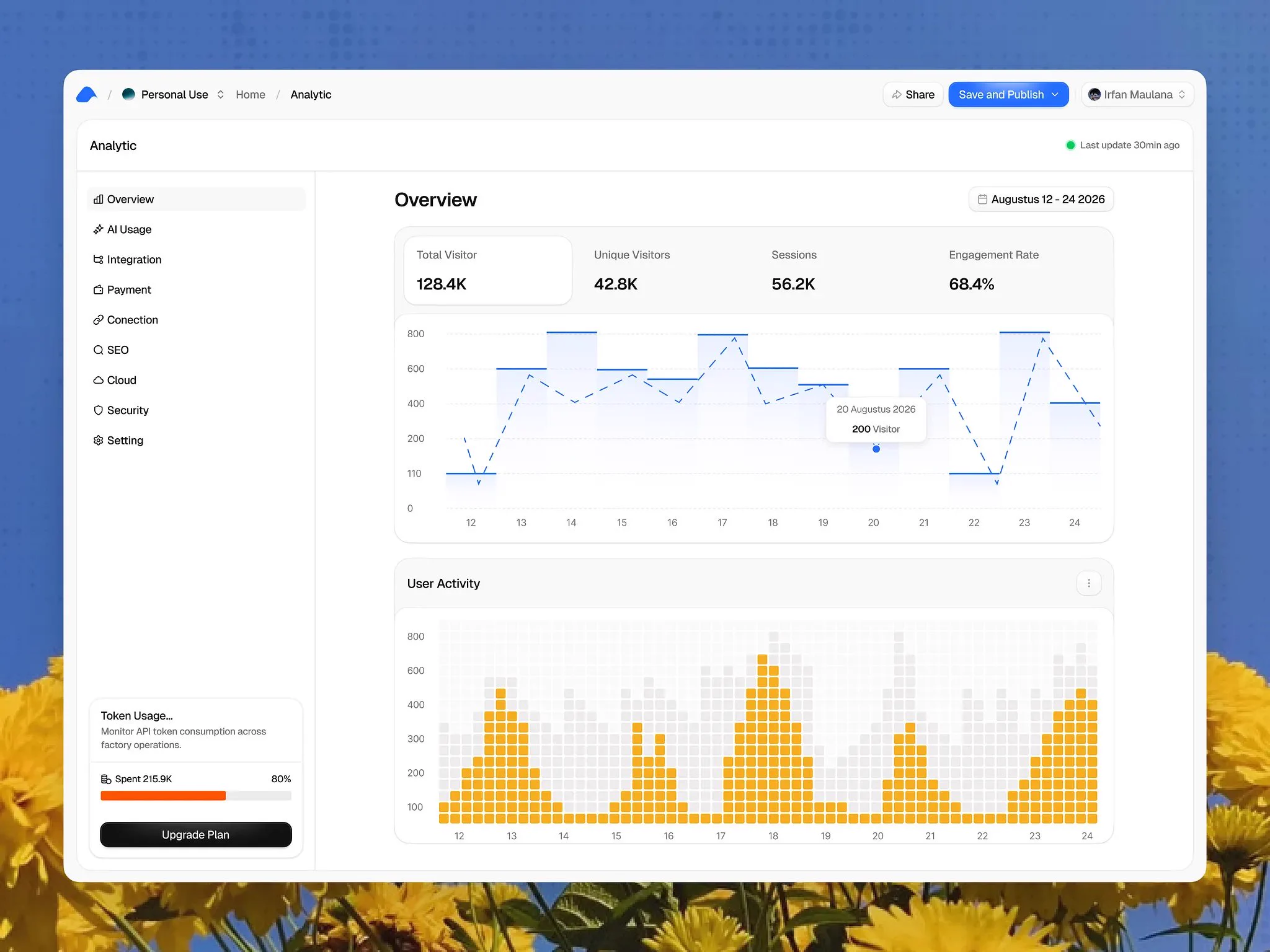
Task: Click Irfan Maulana's profile avatar
Action: tap(1095, 94)
